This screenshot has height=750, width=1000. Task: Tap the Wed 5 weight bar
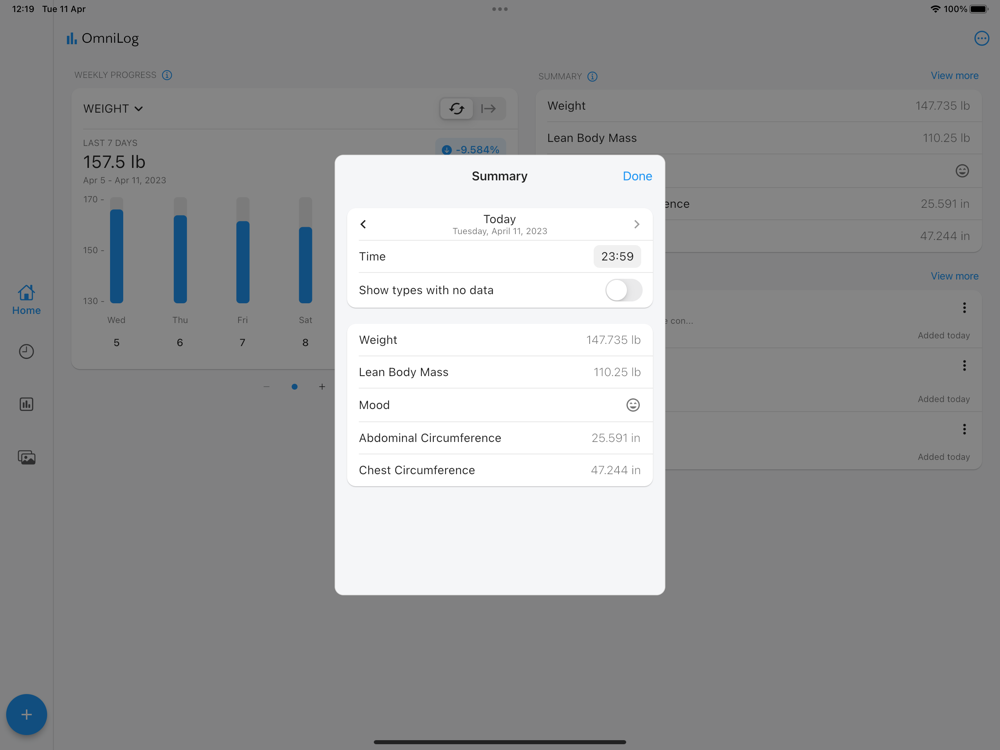pyautogui.click(x=117, y=256)
